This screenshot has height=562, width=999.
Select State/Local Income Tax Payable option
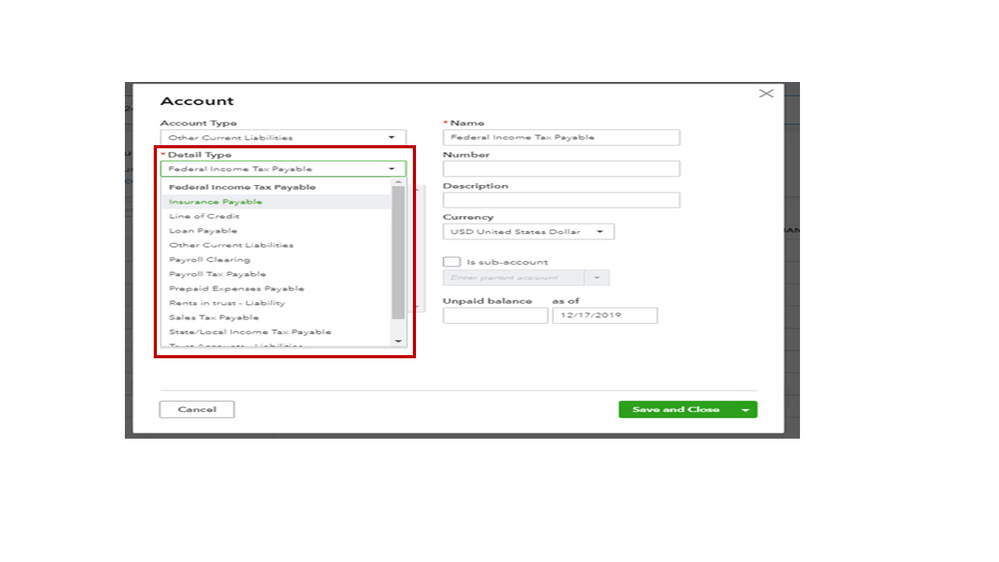(x=250, y=332)
